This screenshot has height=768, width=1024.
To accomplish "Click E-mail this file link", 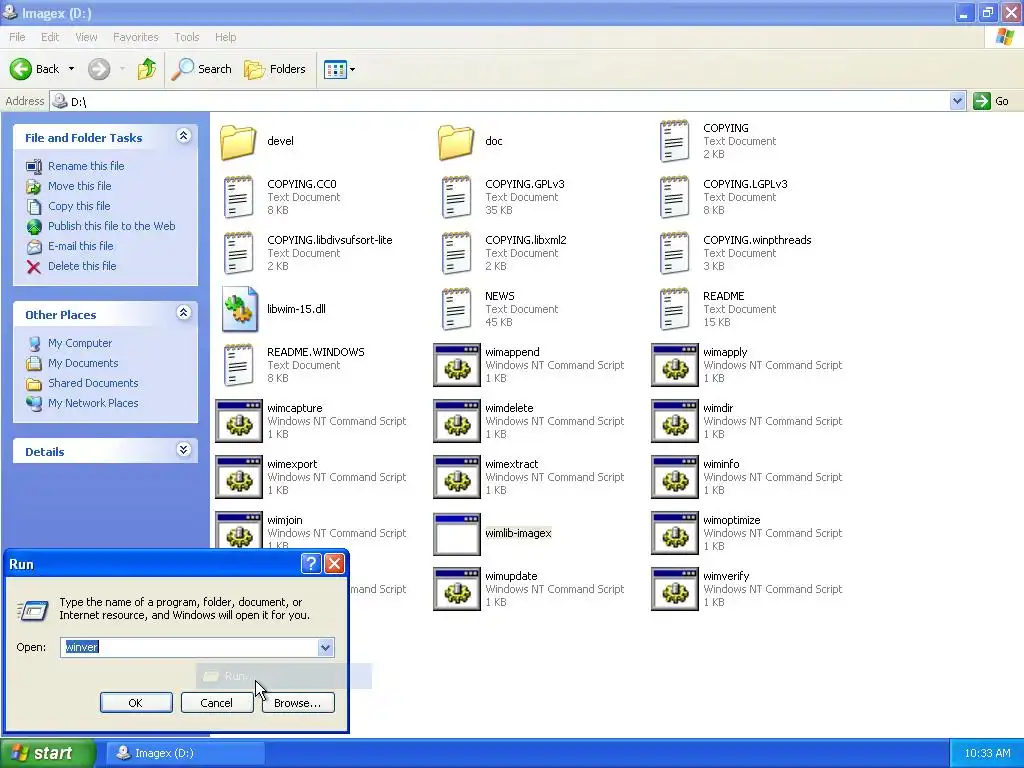I will (80, 246).
